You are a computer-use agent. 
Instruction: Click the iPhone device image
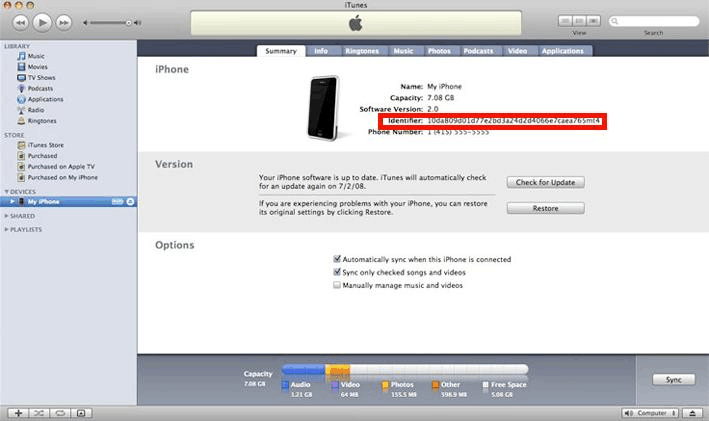pos(323,109)
